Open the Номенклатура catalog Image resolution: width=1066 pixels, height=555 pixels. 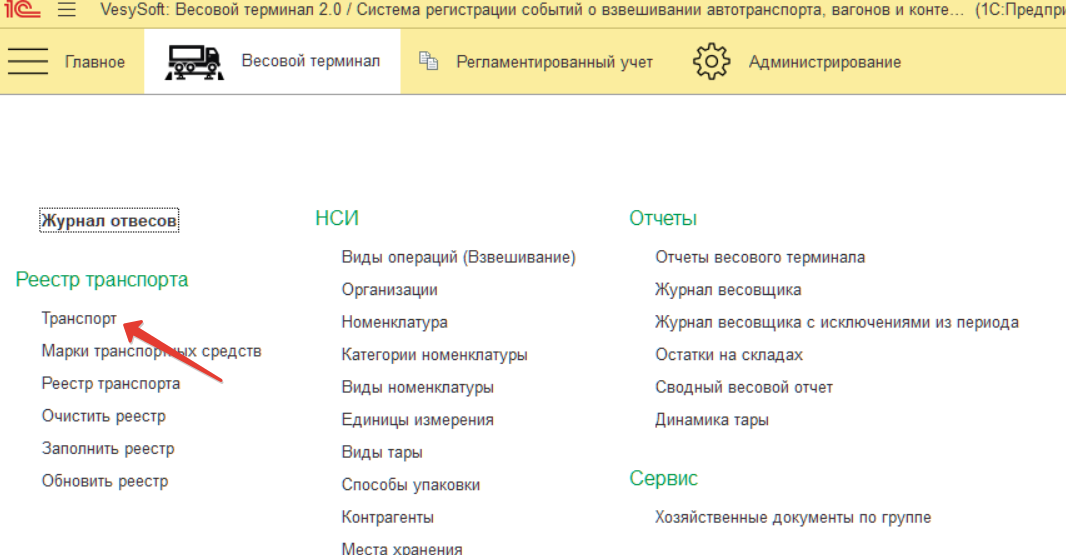(x=394, y=322)
